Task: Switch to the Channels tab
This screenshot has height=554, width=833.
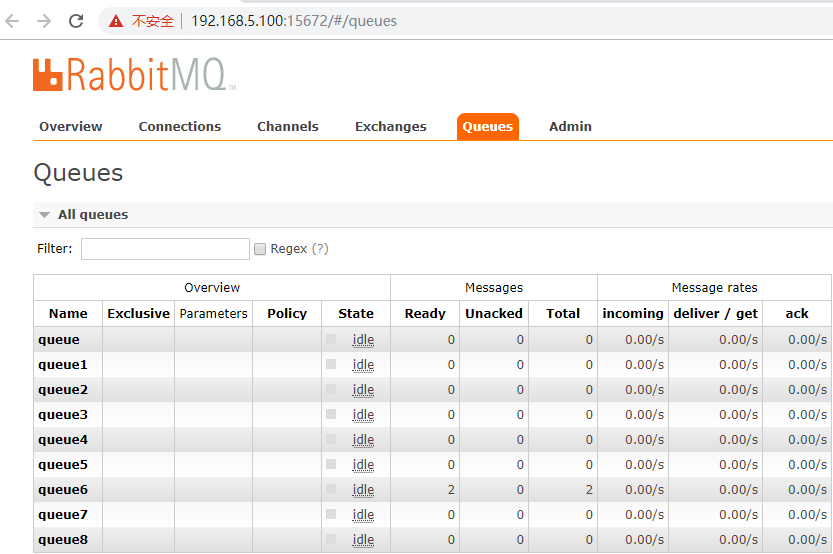Action: [288, 126]
